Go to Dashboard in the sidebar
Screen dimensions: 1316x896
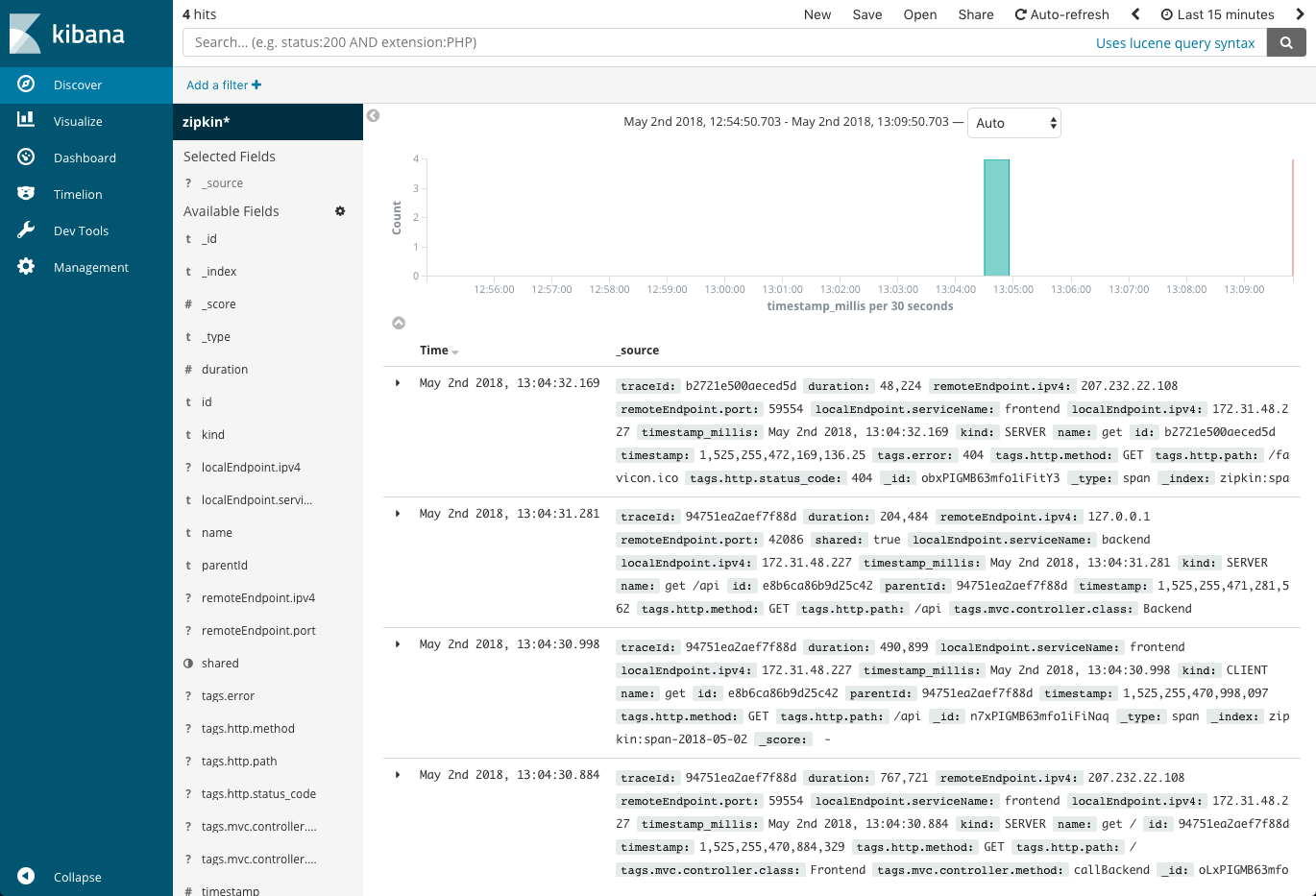(x=85, y=158)
